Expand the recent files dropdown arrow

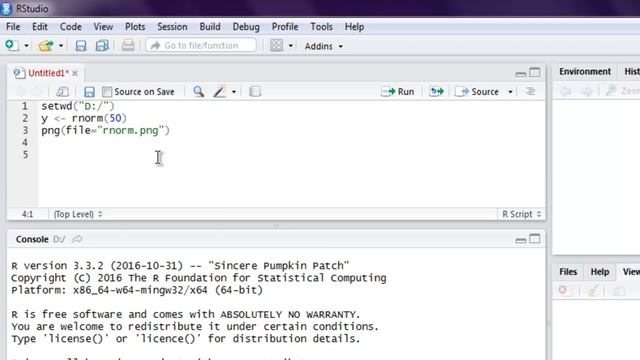[61, 46]
